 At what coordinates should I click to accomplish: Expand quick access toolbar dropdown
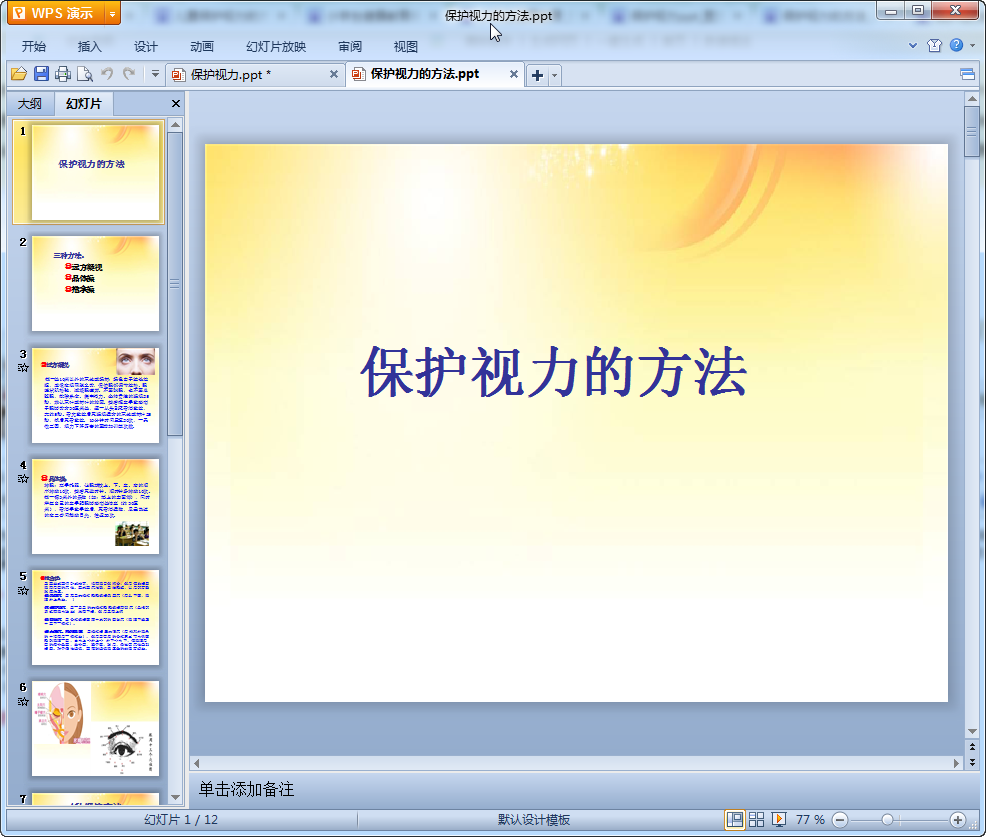point(155,74)
